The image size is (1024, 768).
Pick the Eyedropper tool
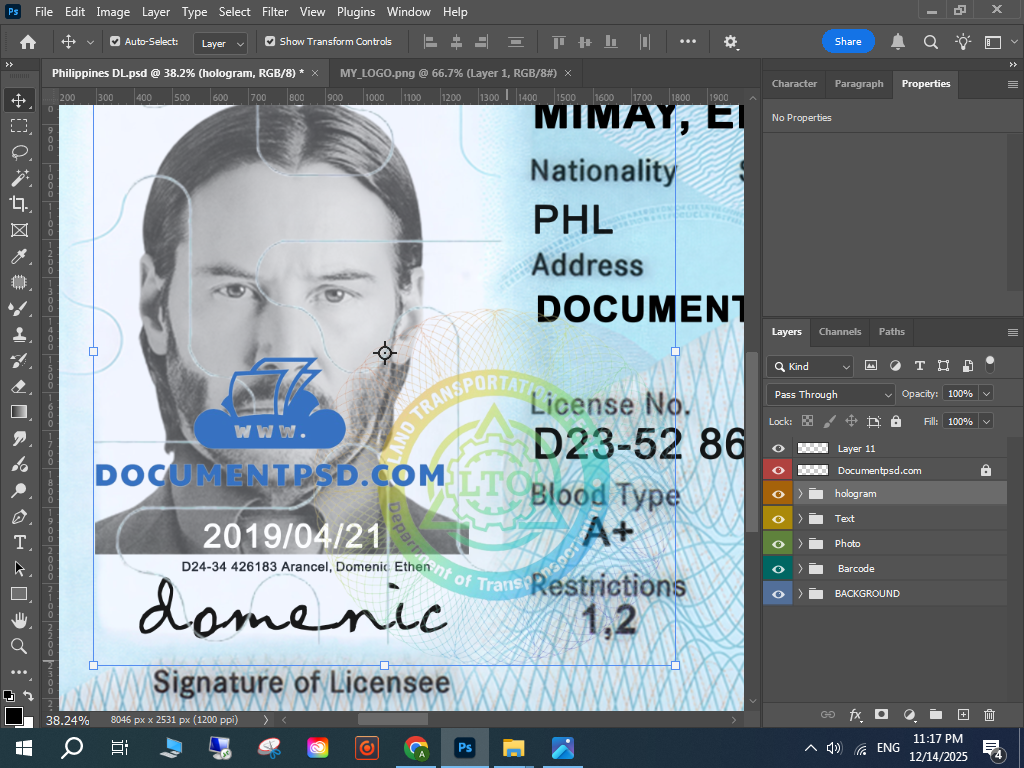(x=19, y=256)
